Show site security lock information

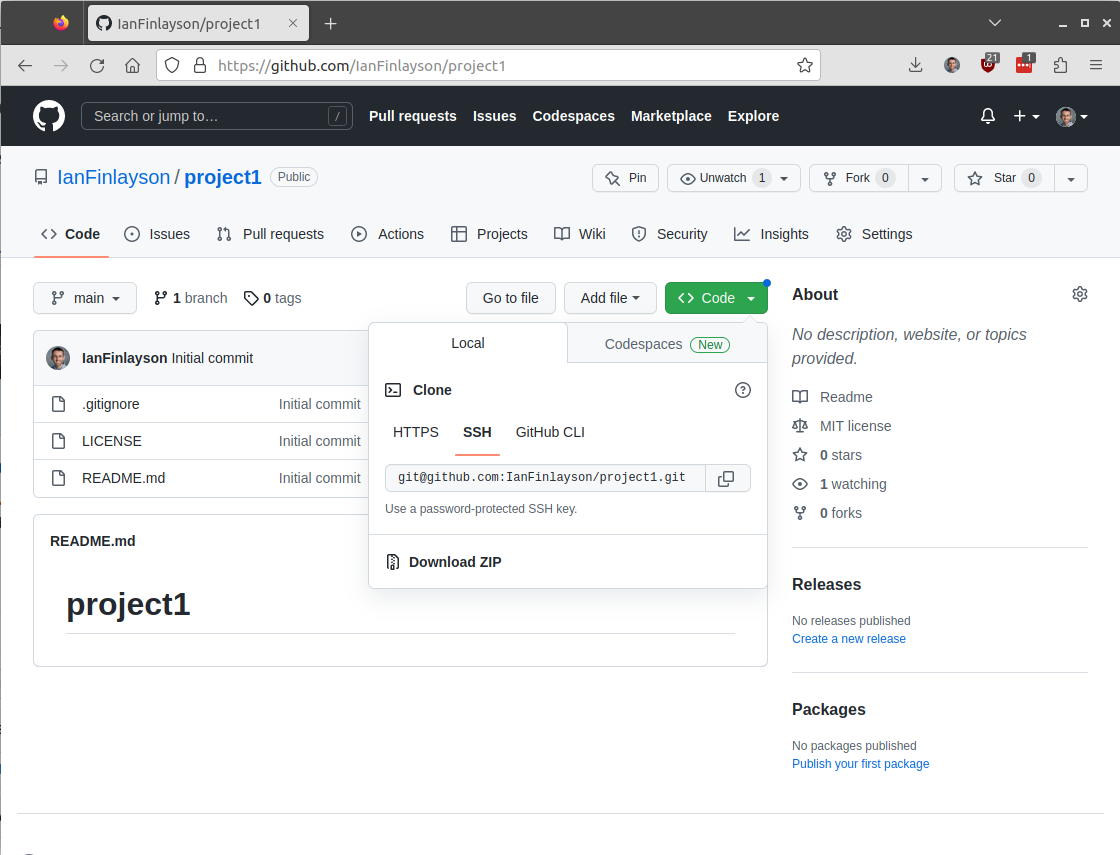(x=200, y=66)
